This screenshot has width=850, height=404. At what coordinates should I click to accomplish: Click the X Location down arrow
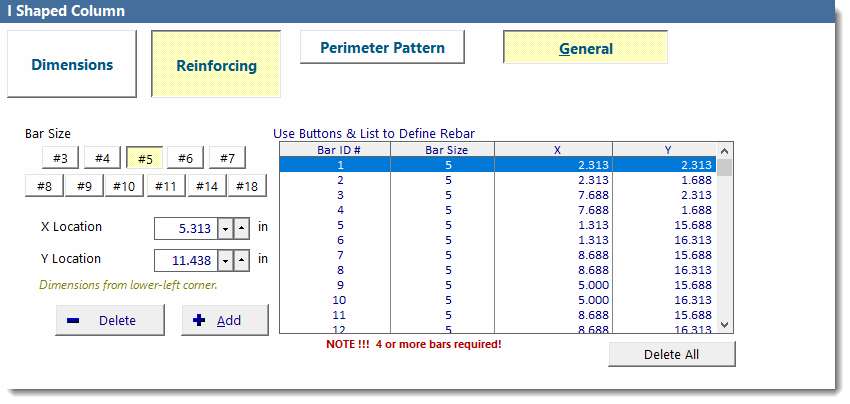pyautogui.click(x=225, y=229)
